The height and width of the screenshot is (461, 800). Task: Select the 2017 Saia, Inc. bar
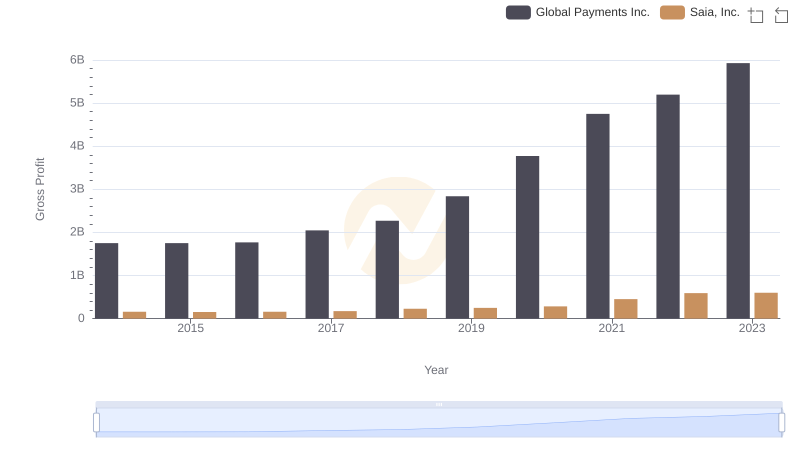point(345,315)
